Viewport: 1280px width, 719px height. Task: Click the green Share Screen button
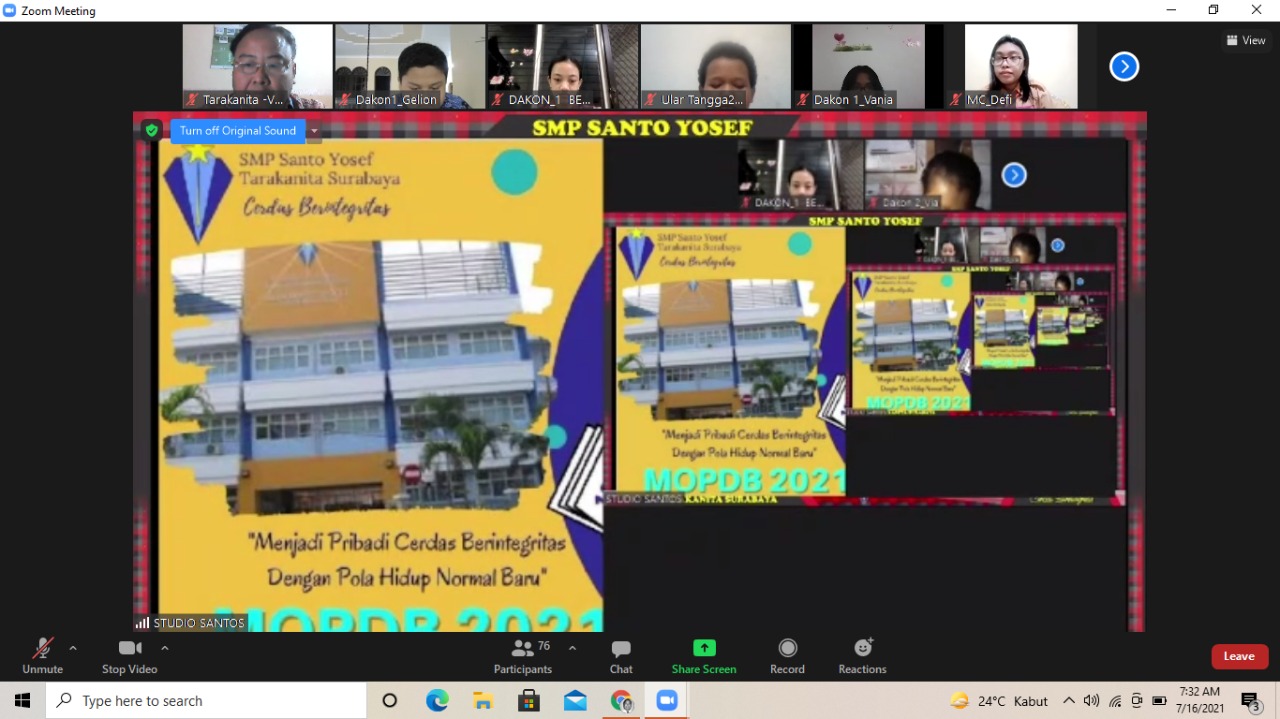click(704, 656)
